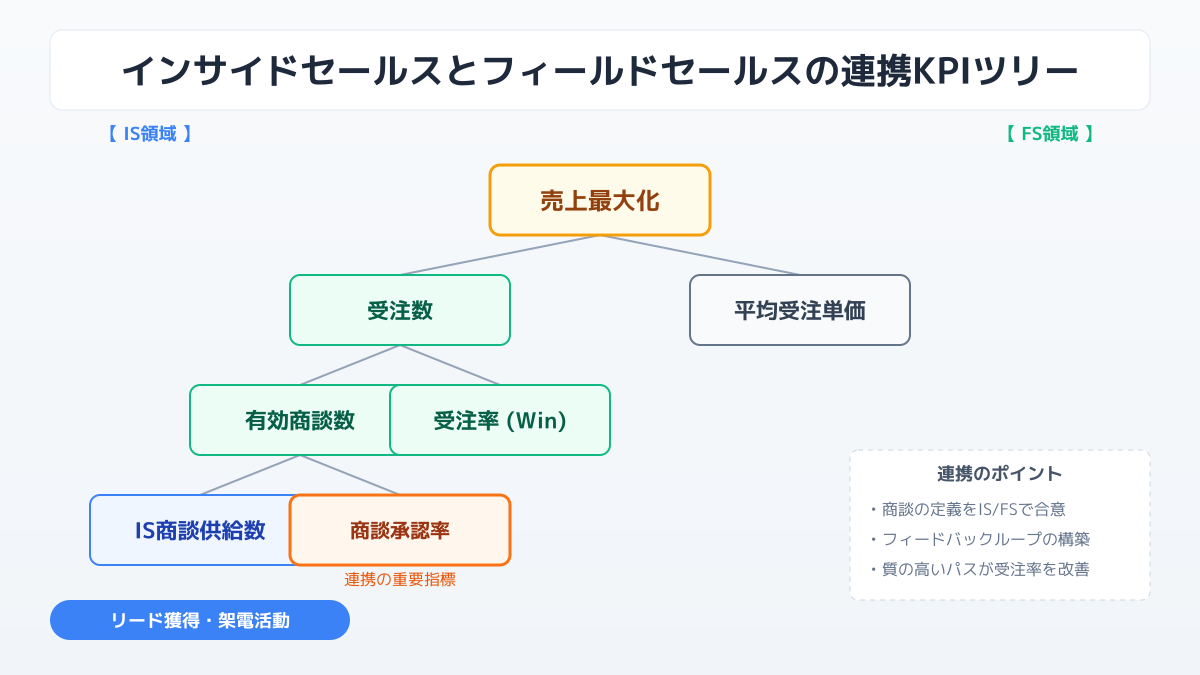Click the IS商談供給数 node
1200x675 pixels.
(x=190, y=530)
